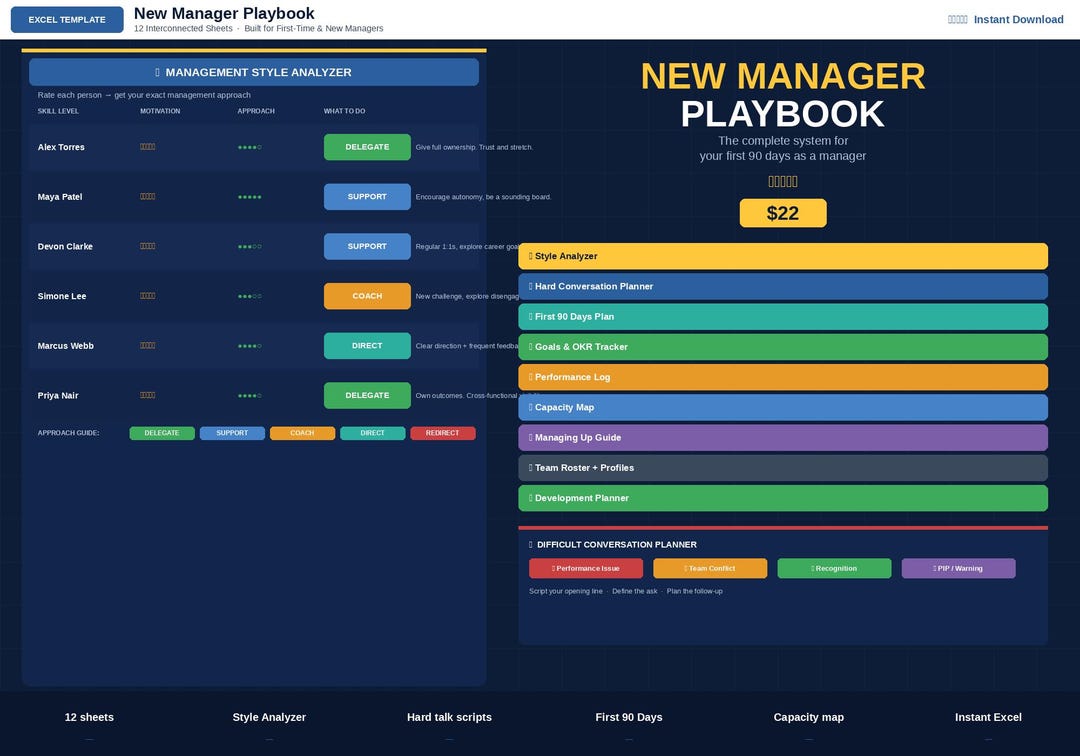Click the DELEGATE button in Alex Torres's row

coord(367,147)
